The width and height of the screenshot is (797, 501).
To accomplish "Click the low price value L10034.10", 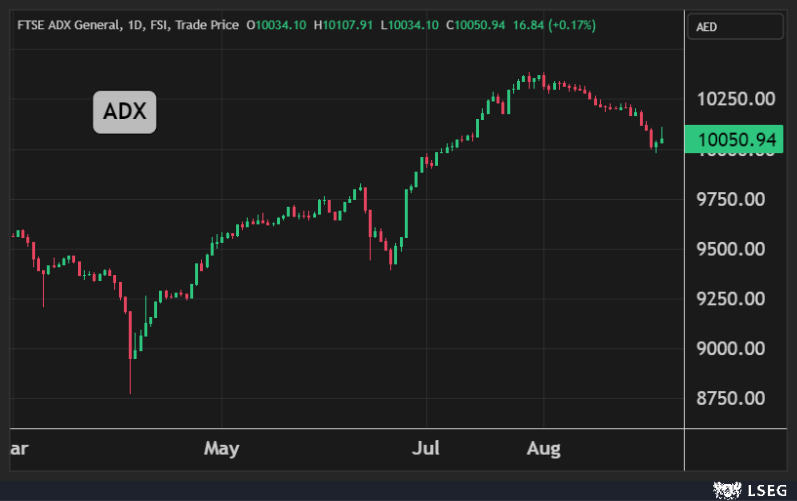I will (x=412, y=24).
